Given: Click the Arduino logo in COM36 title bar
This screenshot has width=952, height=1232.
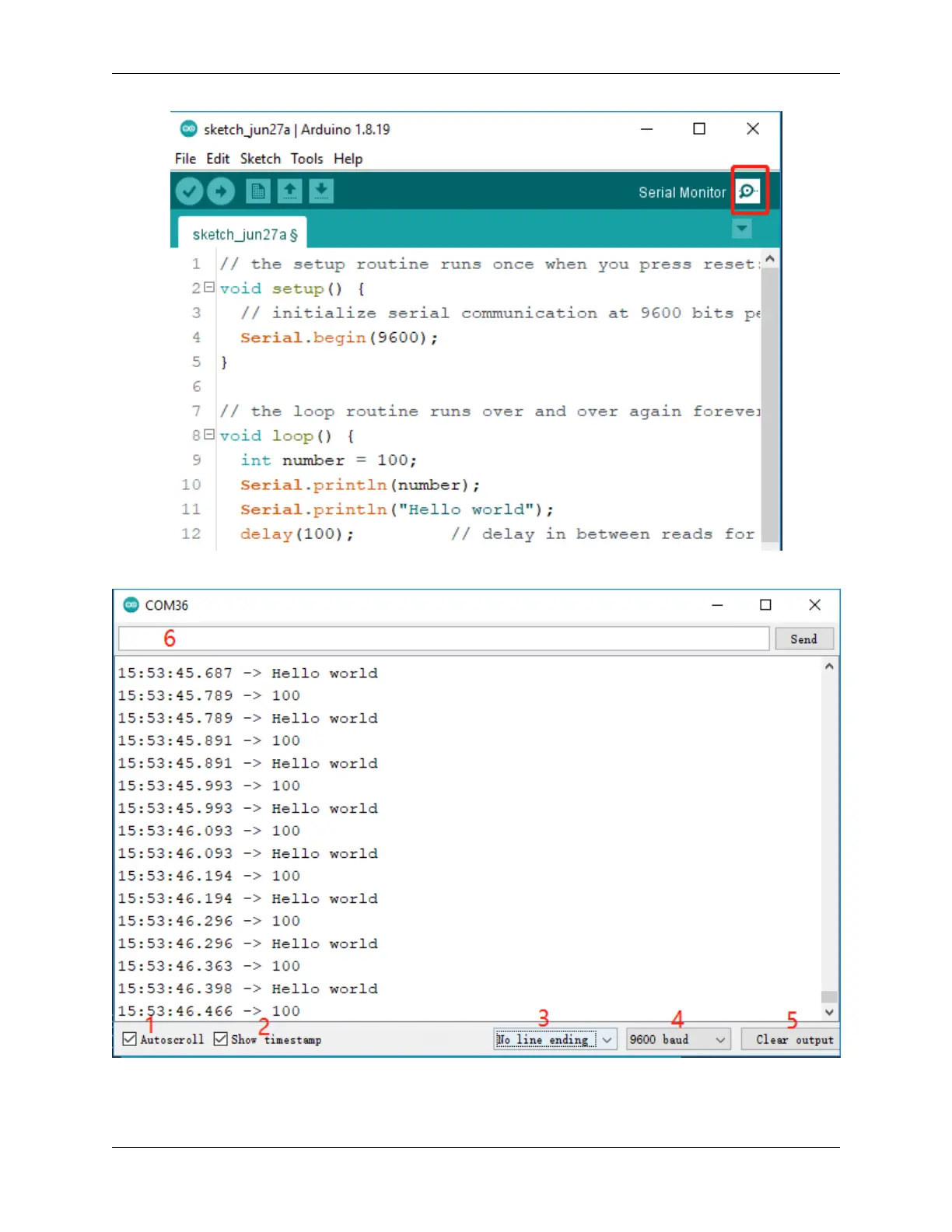Looking at the screenshot, I should click(x=131, y=605).
